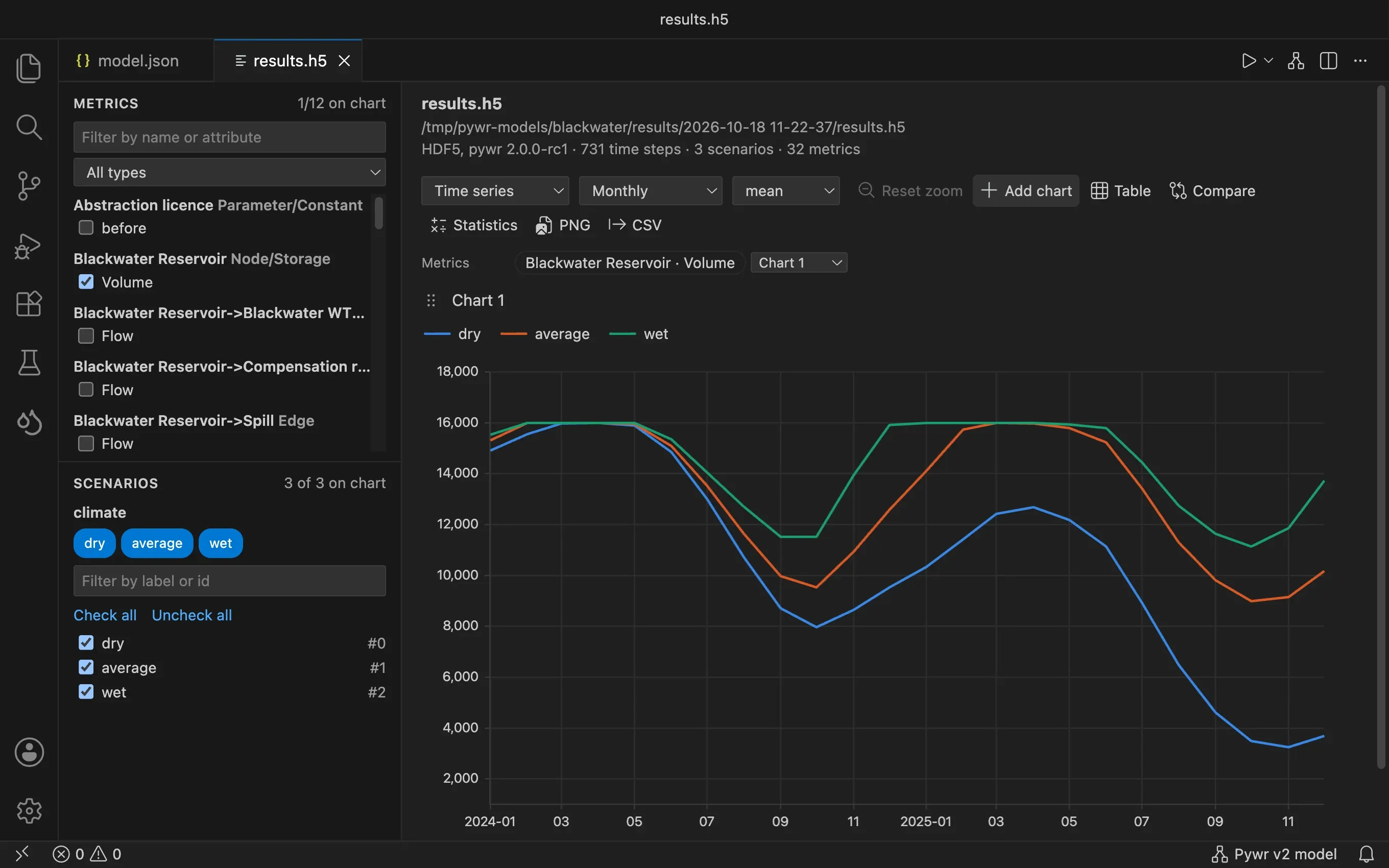The width and height of the screenshot is (1389, 868).
Task: Focus the Filter by name or attribute field
Action: tap(230, 137)
